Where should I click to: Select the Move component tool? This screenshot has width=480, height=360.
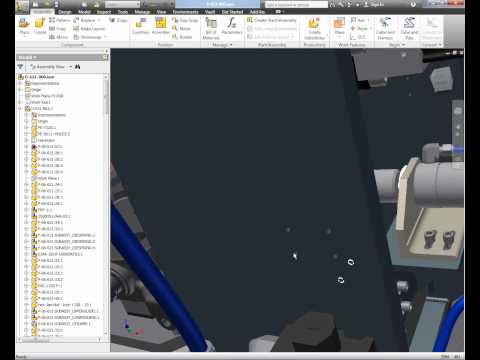pyautogui.click(x=181, y=29)
